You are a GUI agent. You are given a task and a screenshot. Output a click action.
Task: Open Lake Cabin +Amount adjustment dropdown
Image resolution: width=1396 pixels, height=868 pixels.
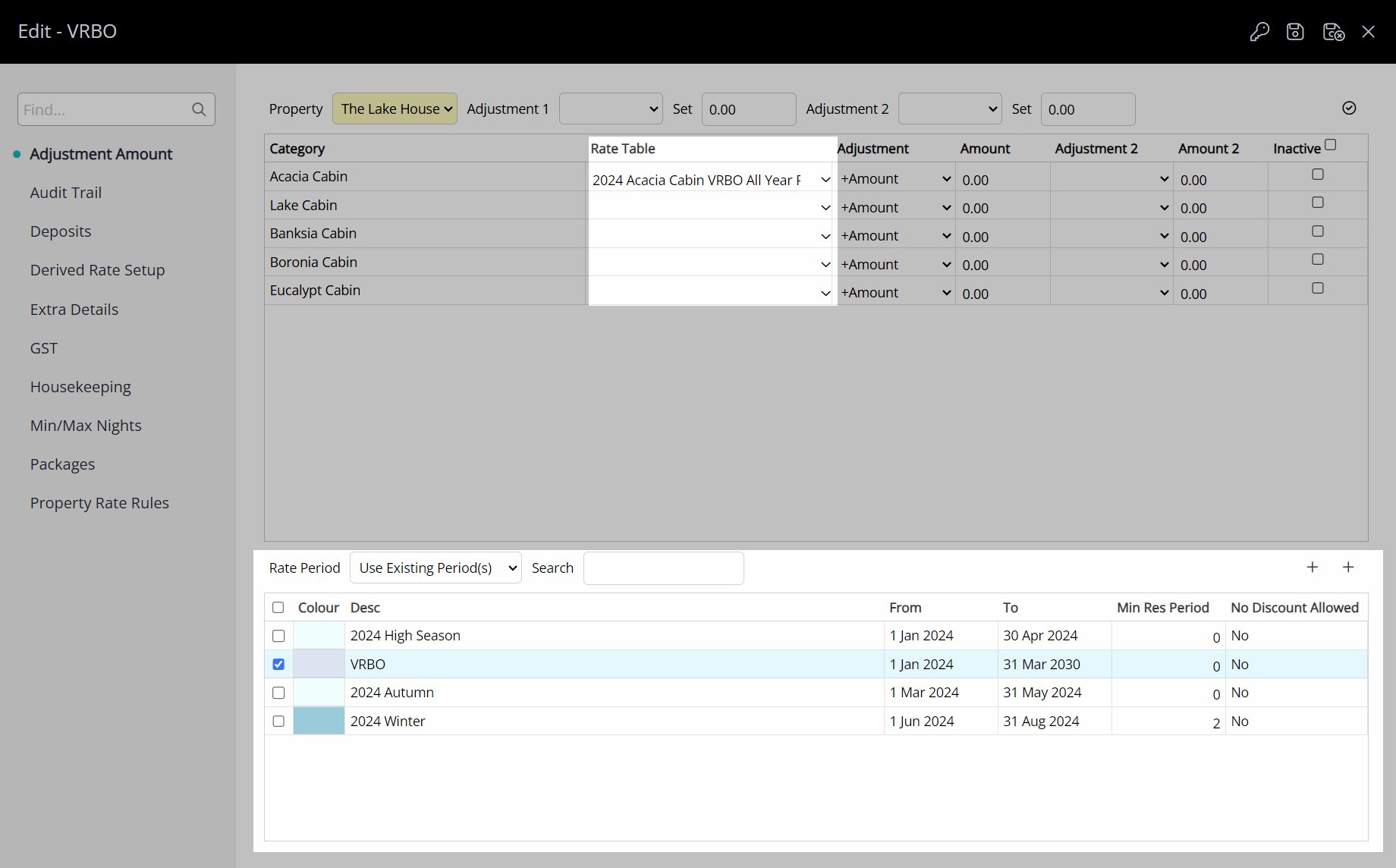896,207
